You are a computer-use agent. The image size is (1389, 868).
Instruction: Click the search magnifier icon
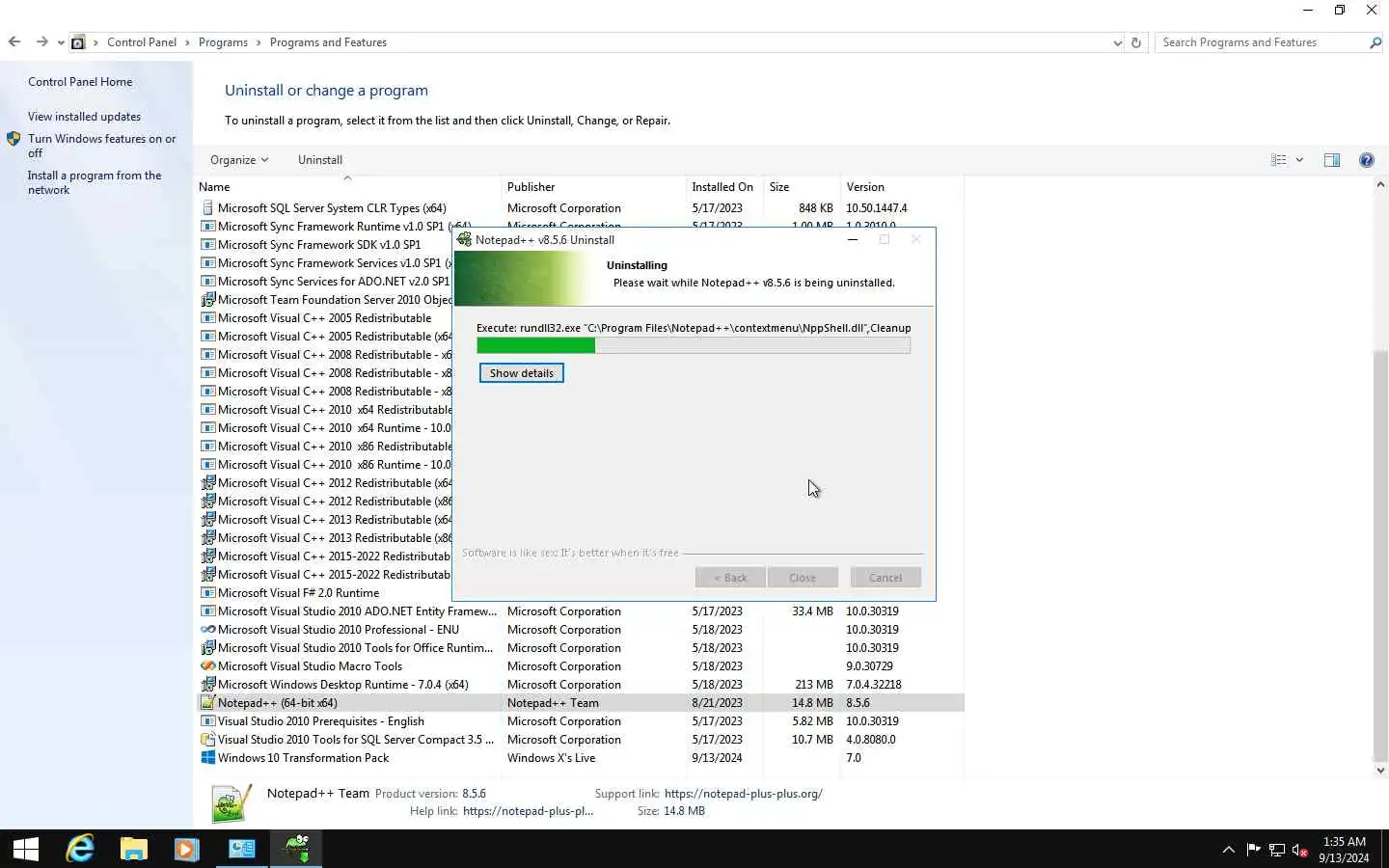(1375, 42)
